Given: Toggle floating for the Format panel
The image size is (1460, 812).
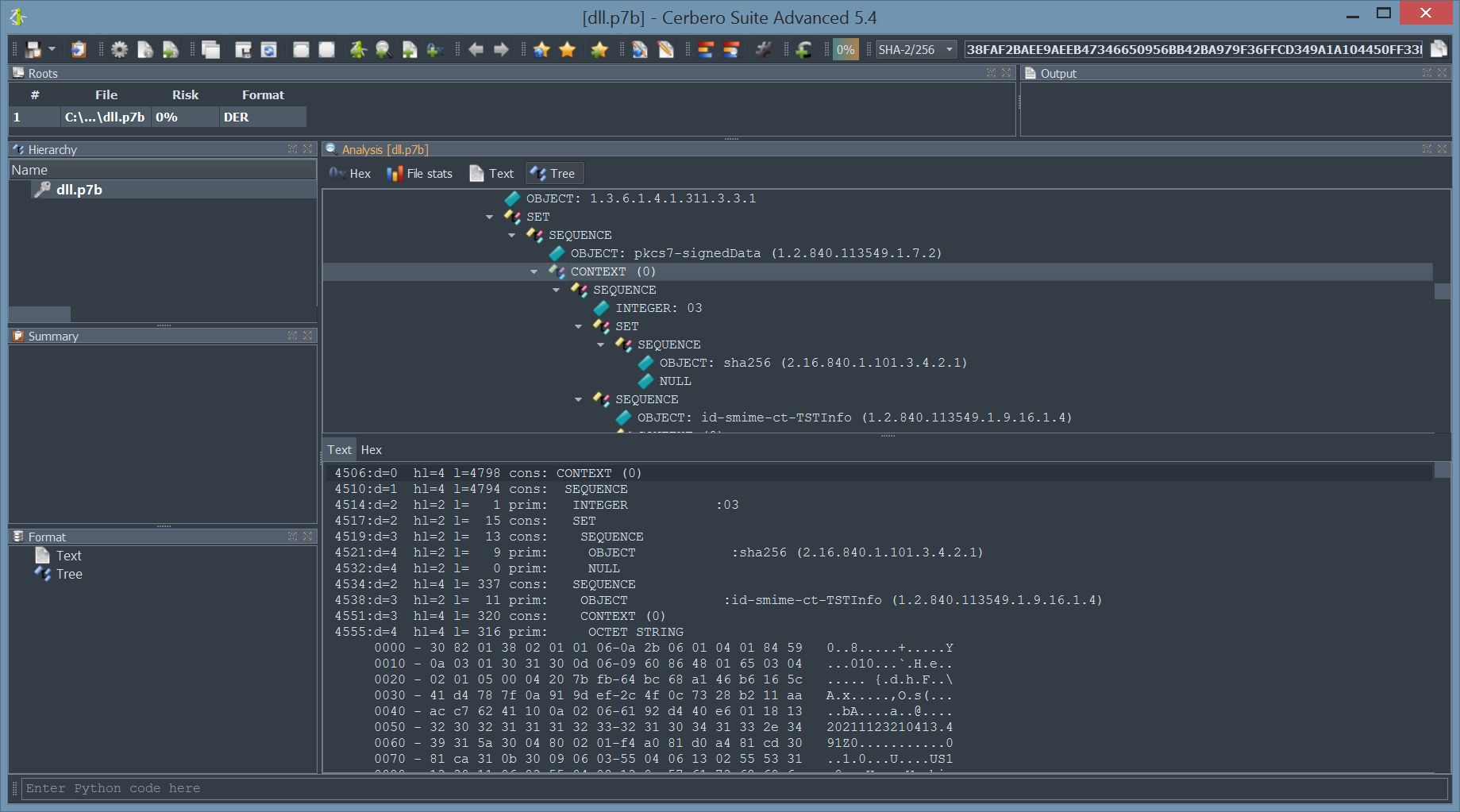Looking at the screenshot, I should (292, 537).
